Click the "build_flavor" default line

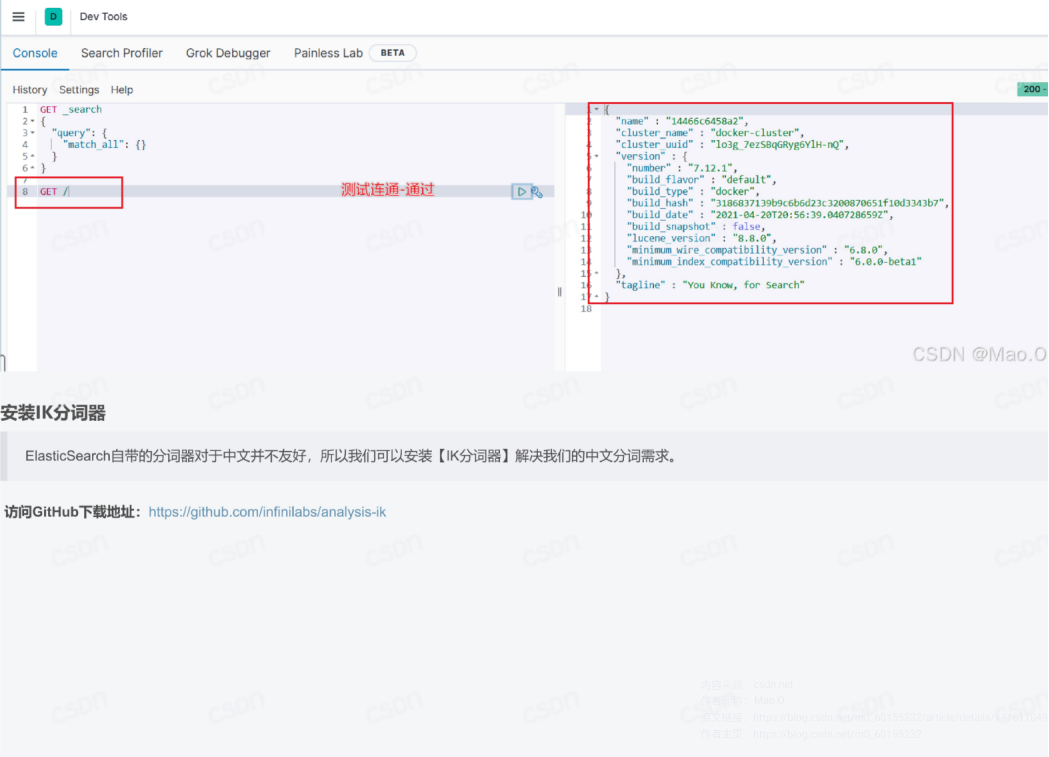point(702,179)
